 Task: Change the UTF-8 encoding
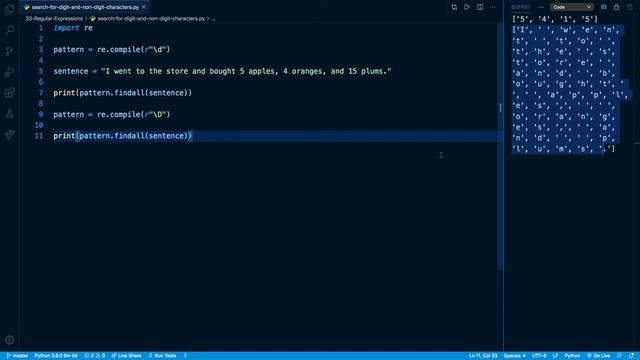(x=539, y=356)
